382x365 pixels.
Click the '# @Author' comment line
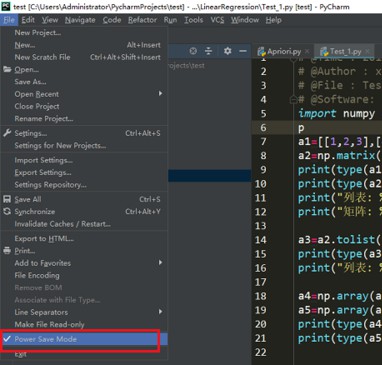[340, 71]
